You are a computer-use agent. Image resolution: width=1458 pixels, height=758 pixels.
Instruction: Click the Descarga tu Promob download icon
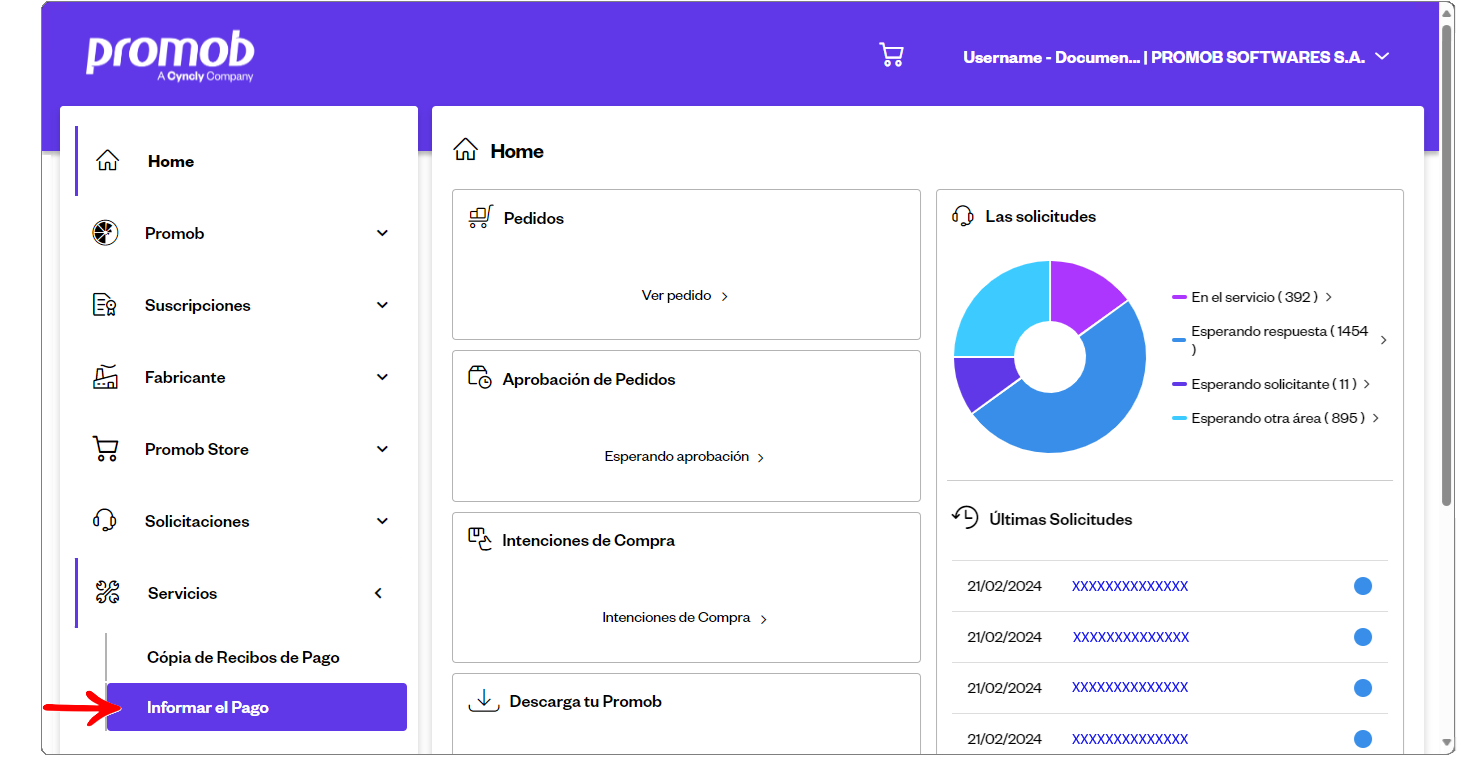click(x=484, y=700)
